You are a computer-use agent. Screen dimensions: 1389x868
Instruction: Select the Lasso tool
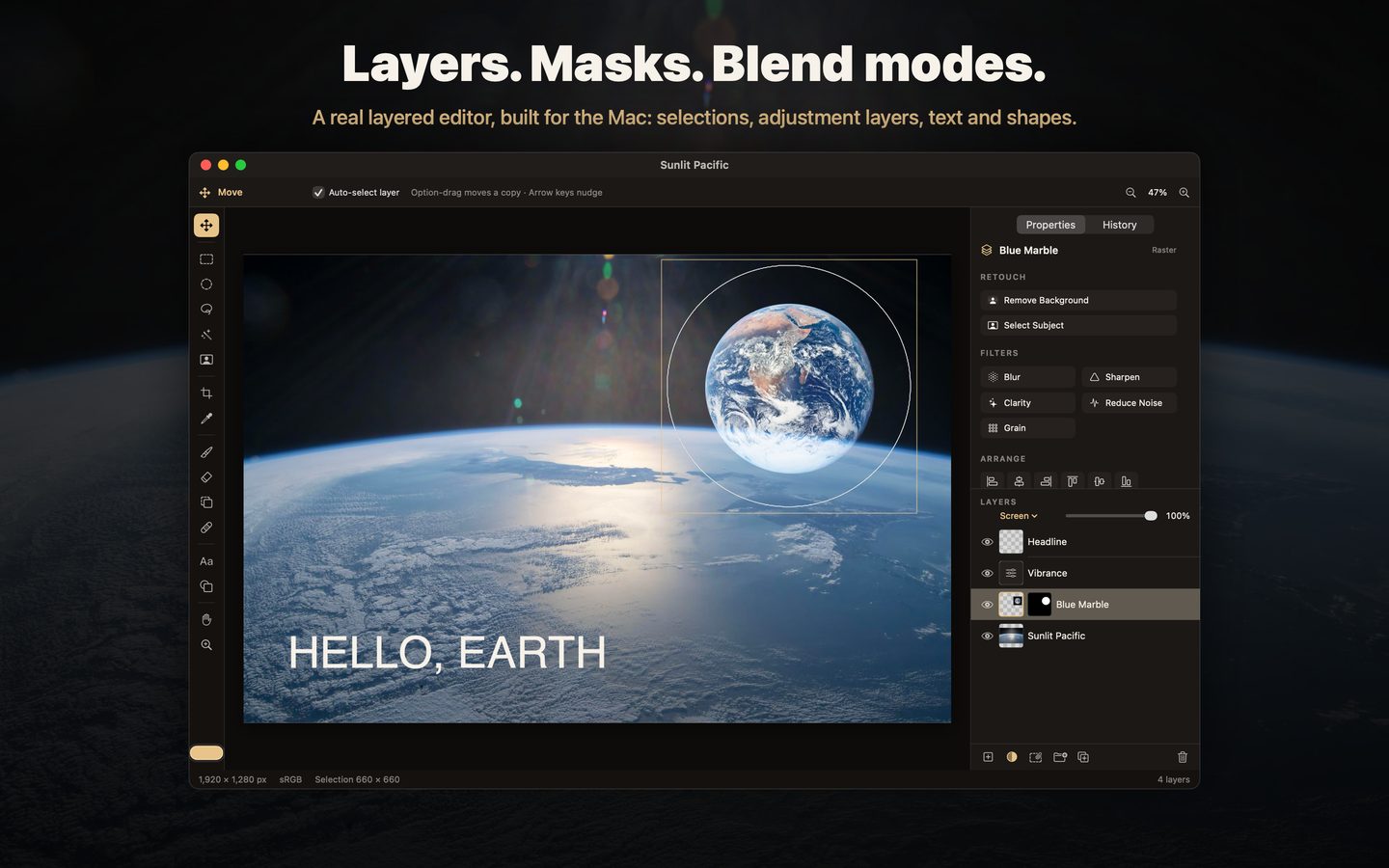point(206,310)
